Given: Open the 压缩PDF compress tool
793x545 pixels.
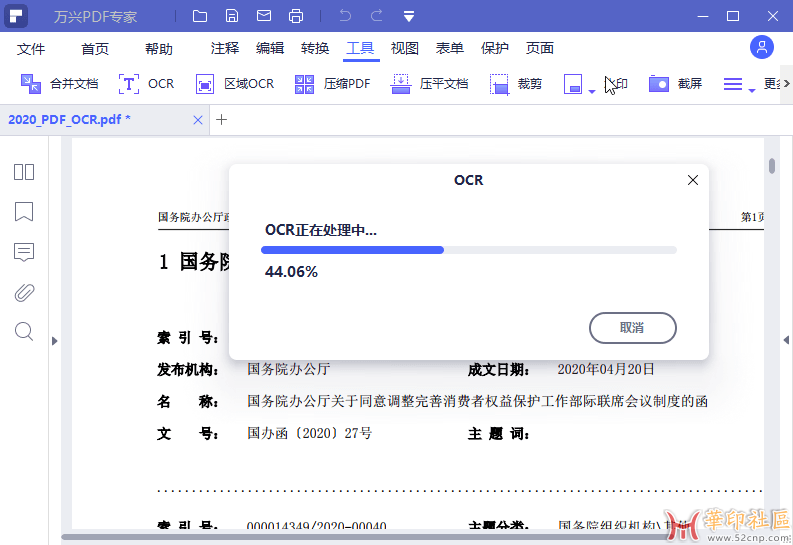Looking at the screenshot, I should click(333, 84).
